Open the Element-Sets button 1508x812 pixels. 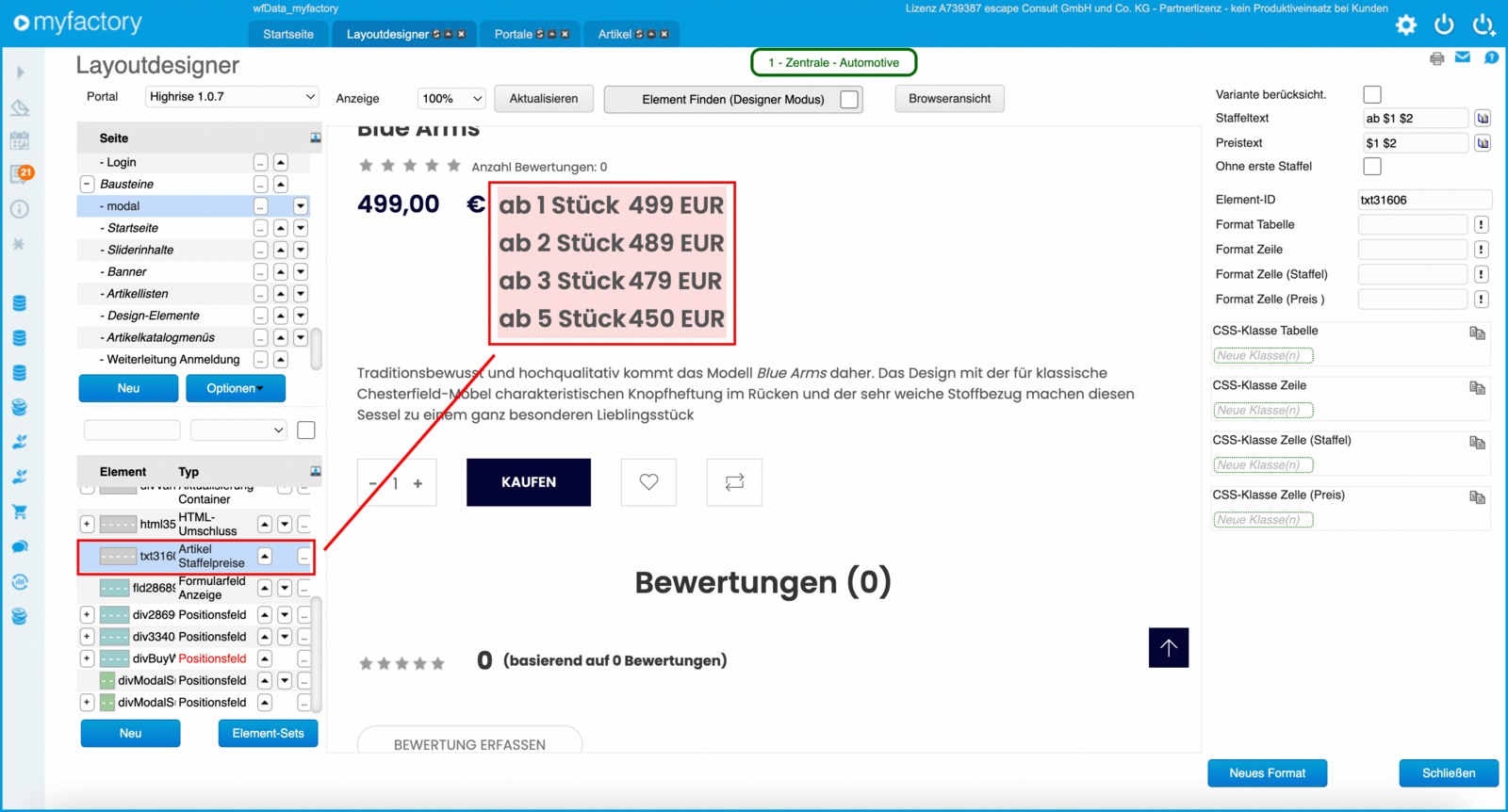click(268, 733)
